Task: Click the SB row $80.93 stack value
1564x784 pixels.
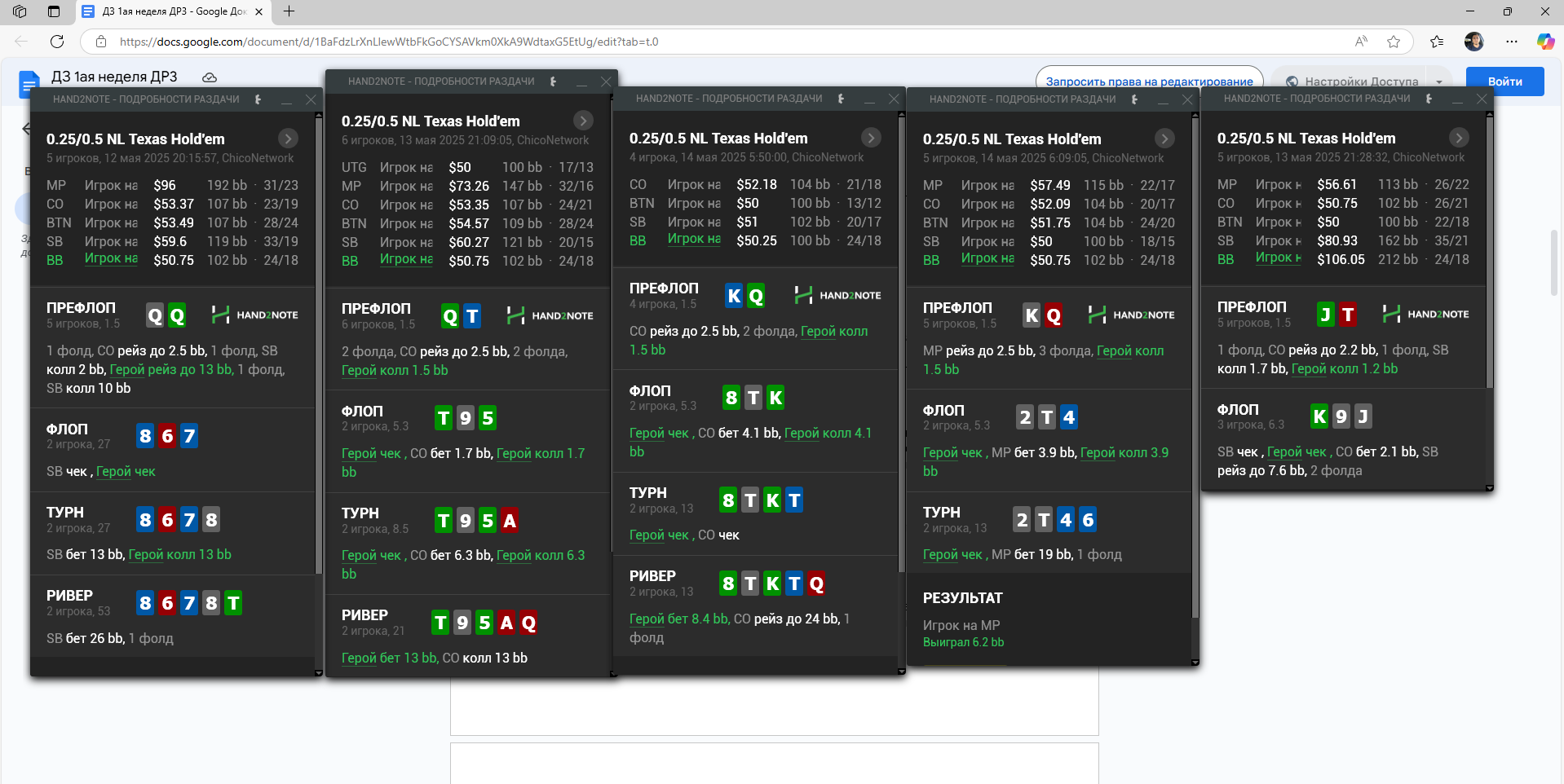Action: click(x=1337, y=240)
